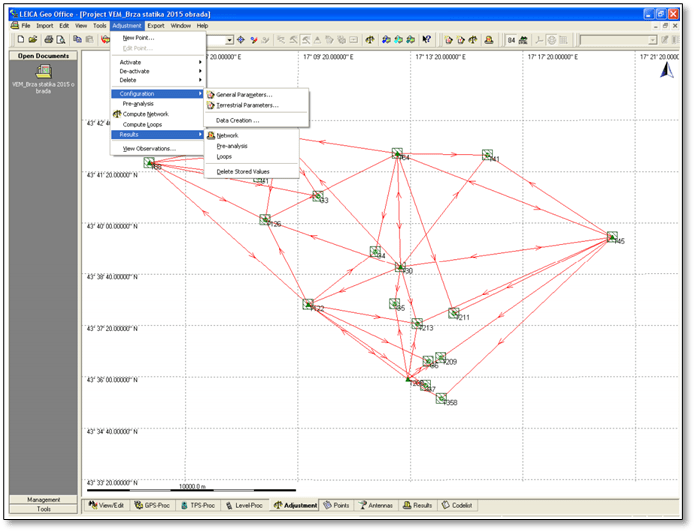The height and width of the screenshot is (532, 696).
Task: Click the Tools panel button in sidebar
Action: [x=43, y=509]
